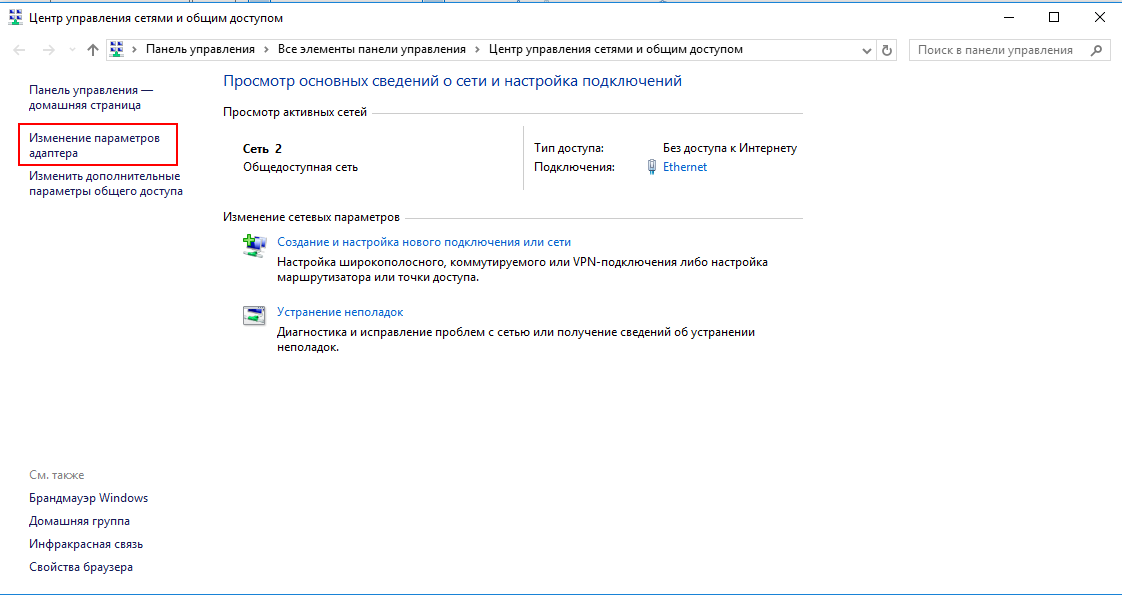
Task: Open Изменение параметров адаптера link
Action: tap(95, 145)
